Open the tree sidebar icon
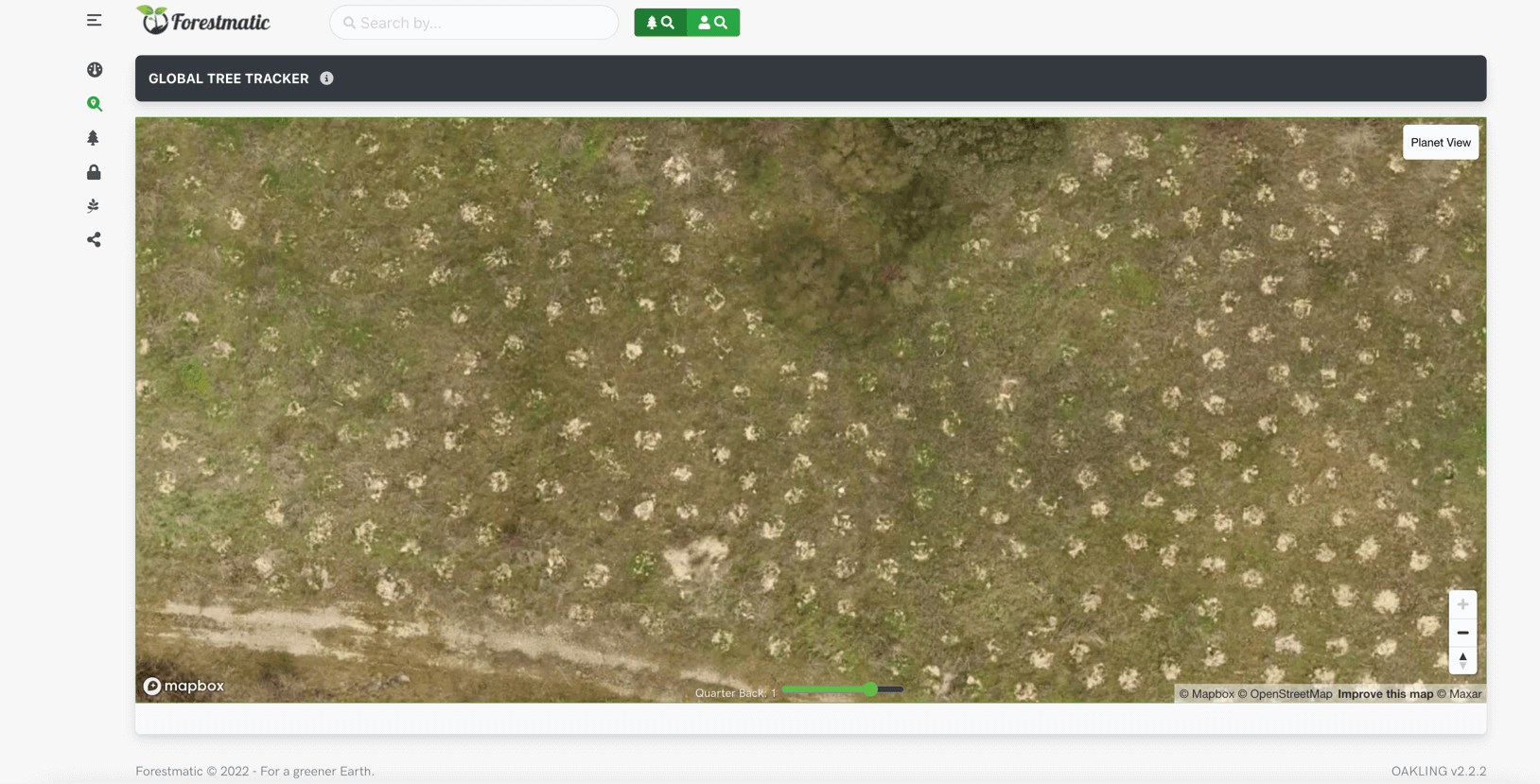1540x784 pixels. pyautogui.click(x=93, y=138)
